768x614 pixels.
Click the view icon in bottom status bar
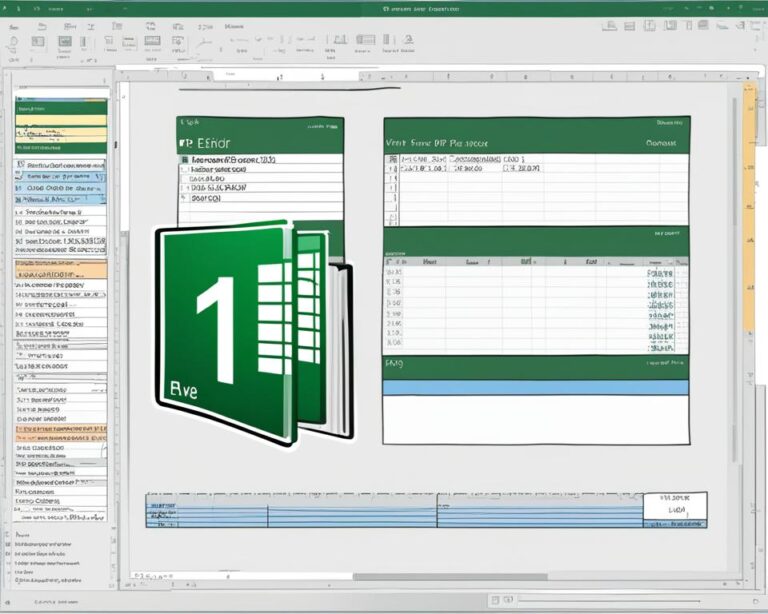(497, 600)
